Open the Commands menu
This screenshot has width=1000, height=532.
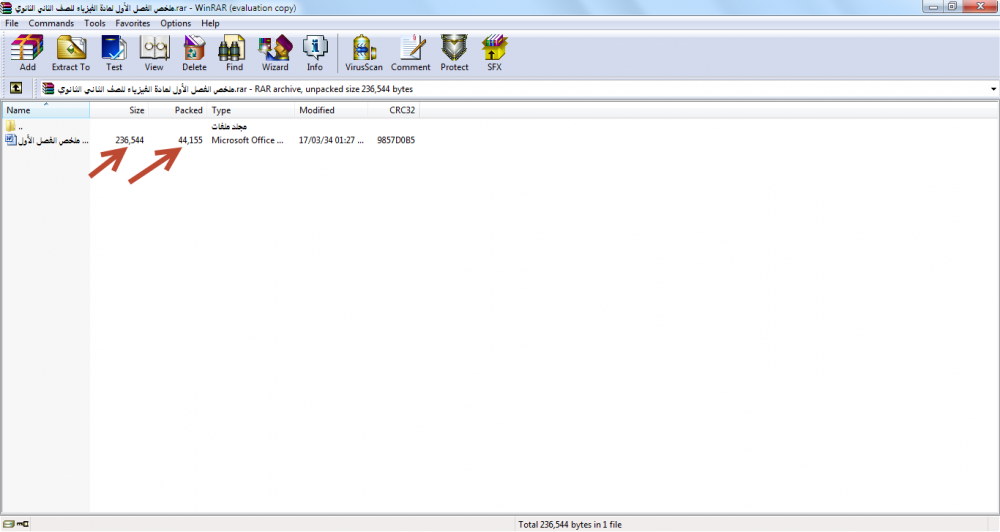pyautogui.click(x=51, y=23)
